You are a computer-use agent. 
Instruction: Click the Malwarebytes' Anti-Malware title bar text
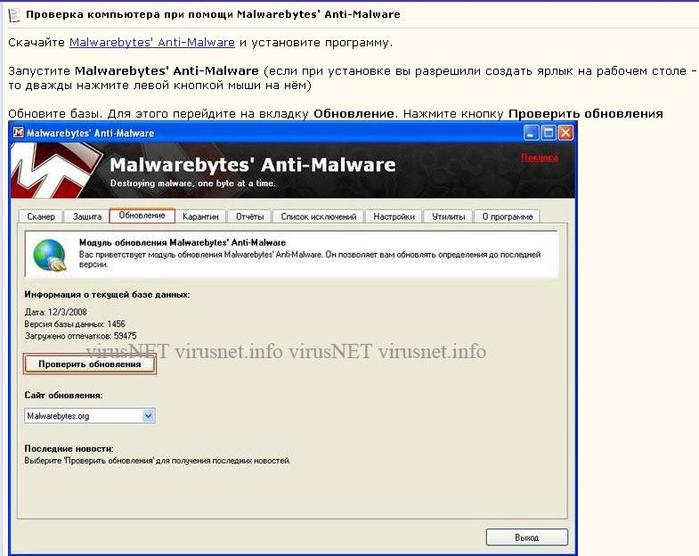click(90, 133)
